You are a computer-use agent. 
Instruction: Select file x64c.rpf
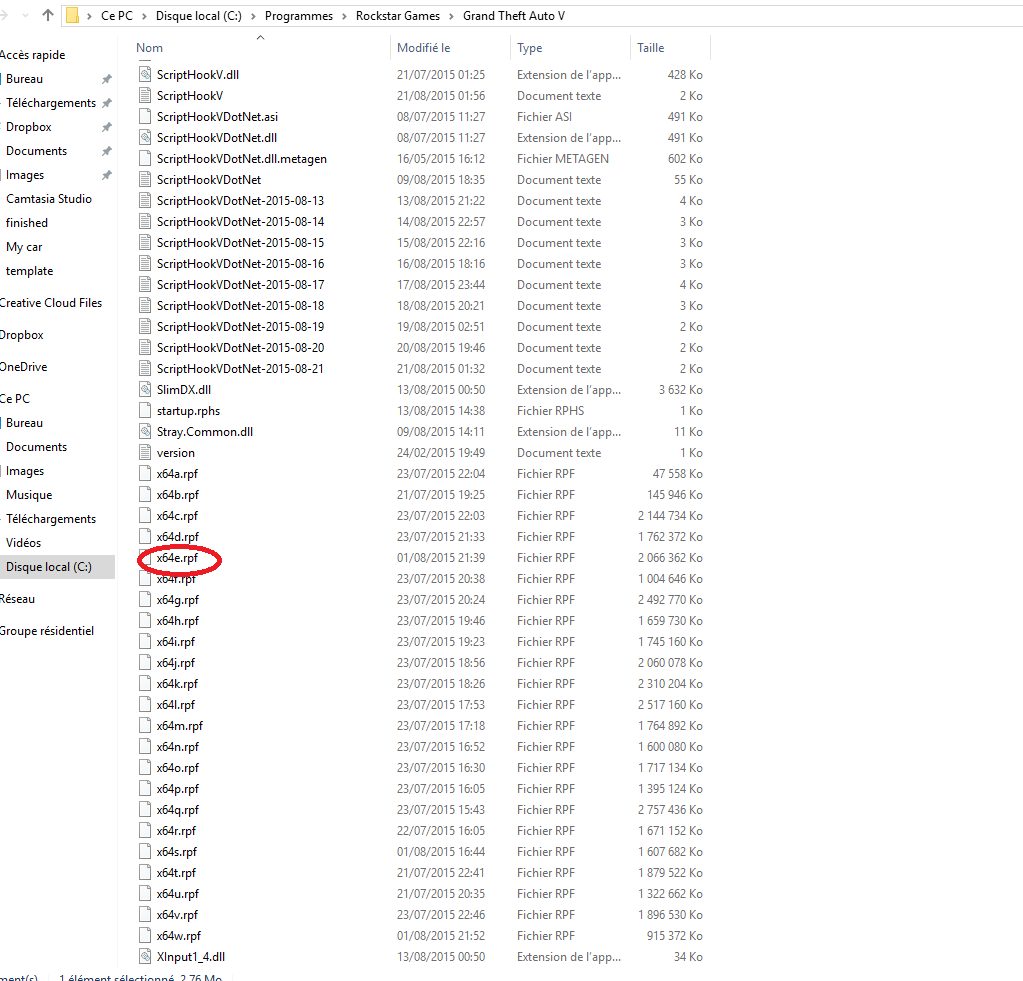coord(177,516)
